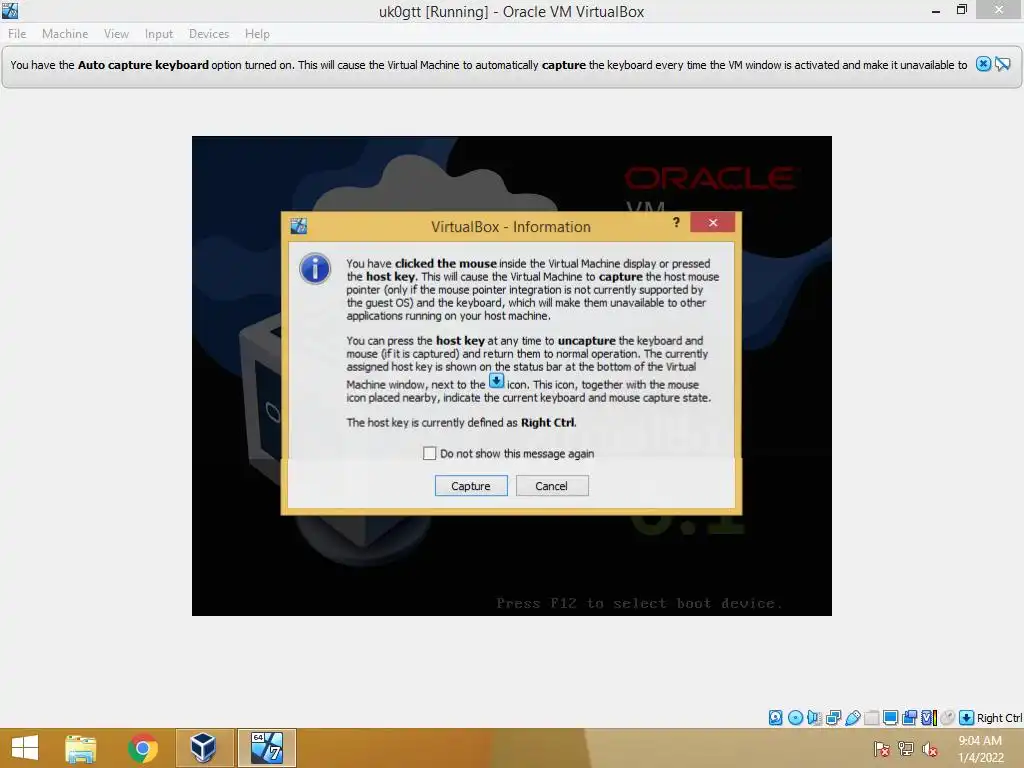Click the CPU virtualization status bar icon
This screenshot has width=1024, height=768.
click(x=928, y=718)
